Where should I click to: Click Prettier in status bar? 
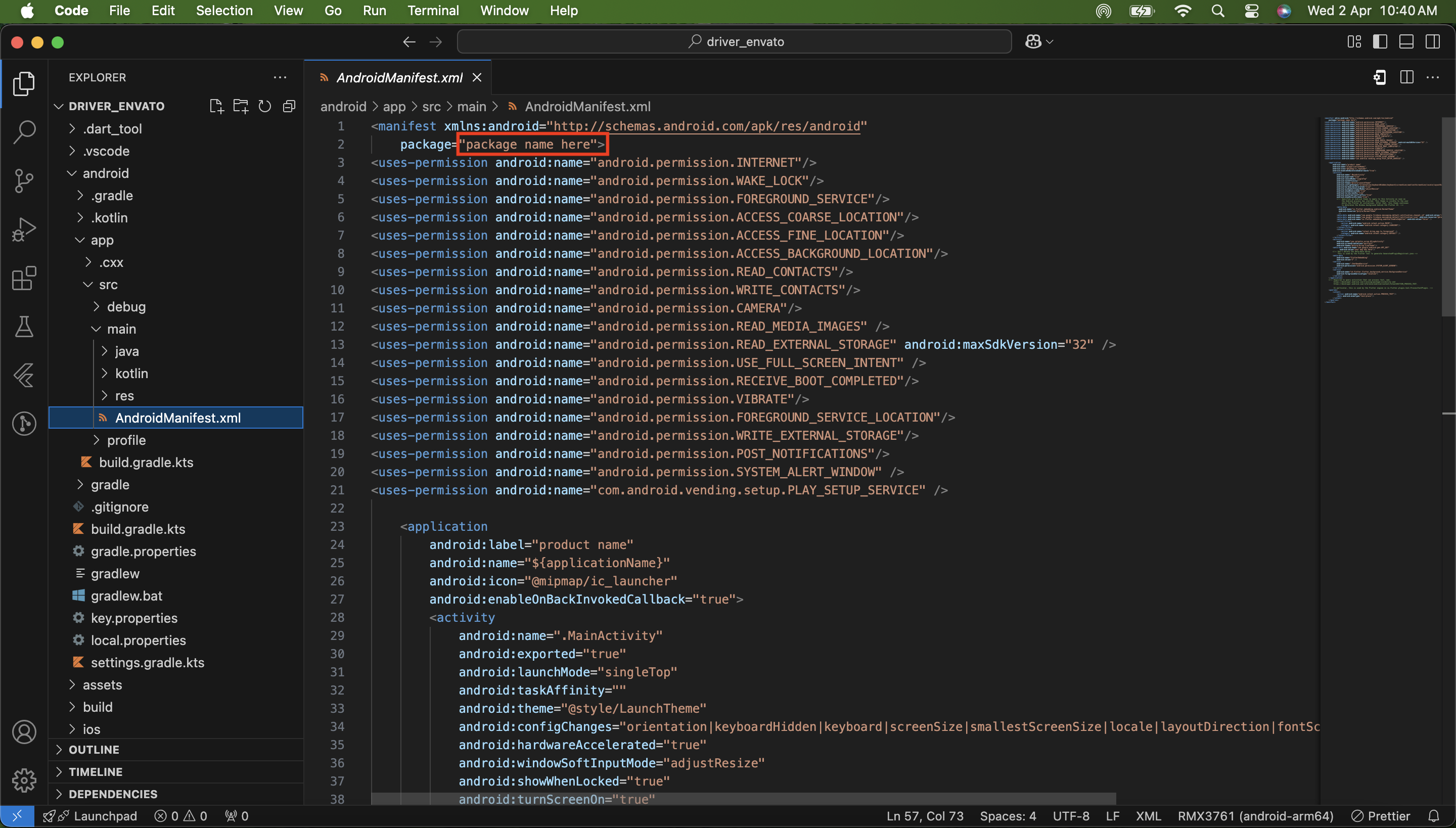tap(1381, 816)
